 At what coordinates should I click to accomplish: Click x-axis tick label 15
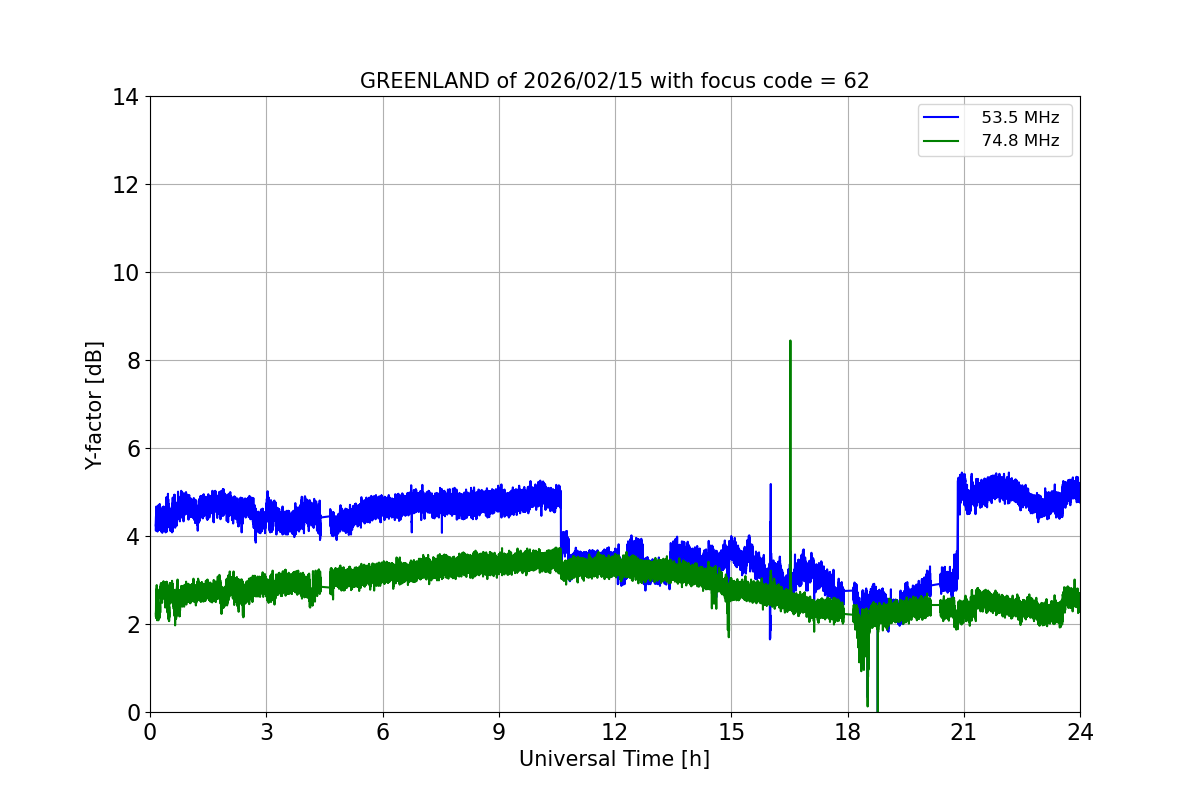731,732
